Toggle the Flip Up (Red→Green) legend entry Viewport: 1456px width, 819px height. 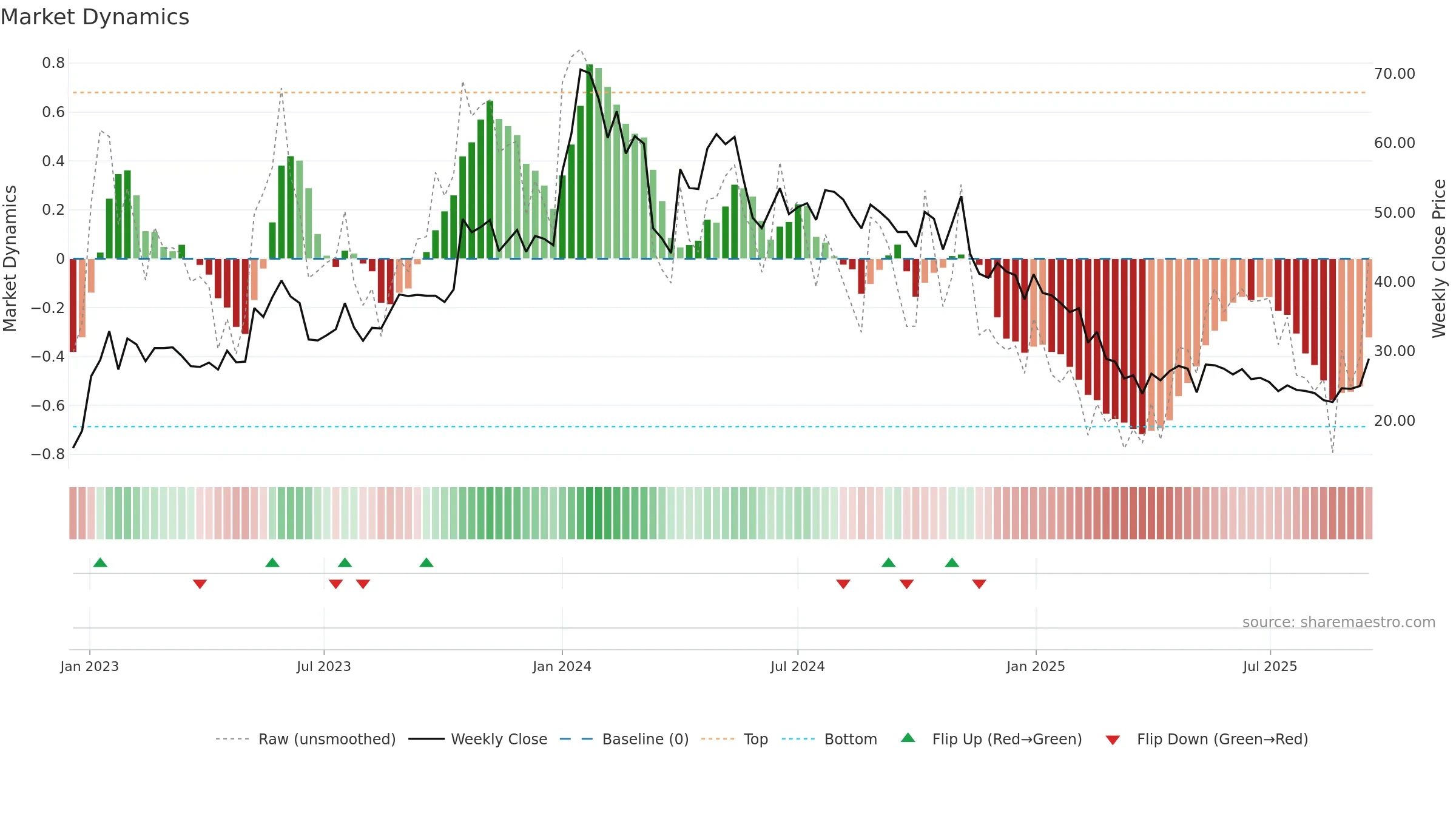(x=991, y=739)
